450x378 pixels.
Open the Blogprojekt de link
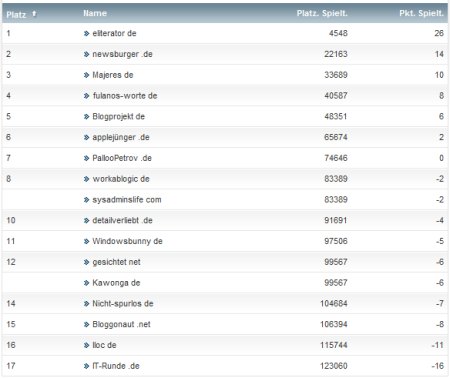coord(118,116)
